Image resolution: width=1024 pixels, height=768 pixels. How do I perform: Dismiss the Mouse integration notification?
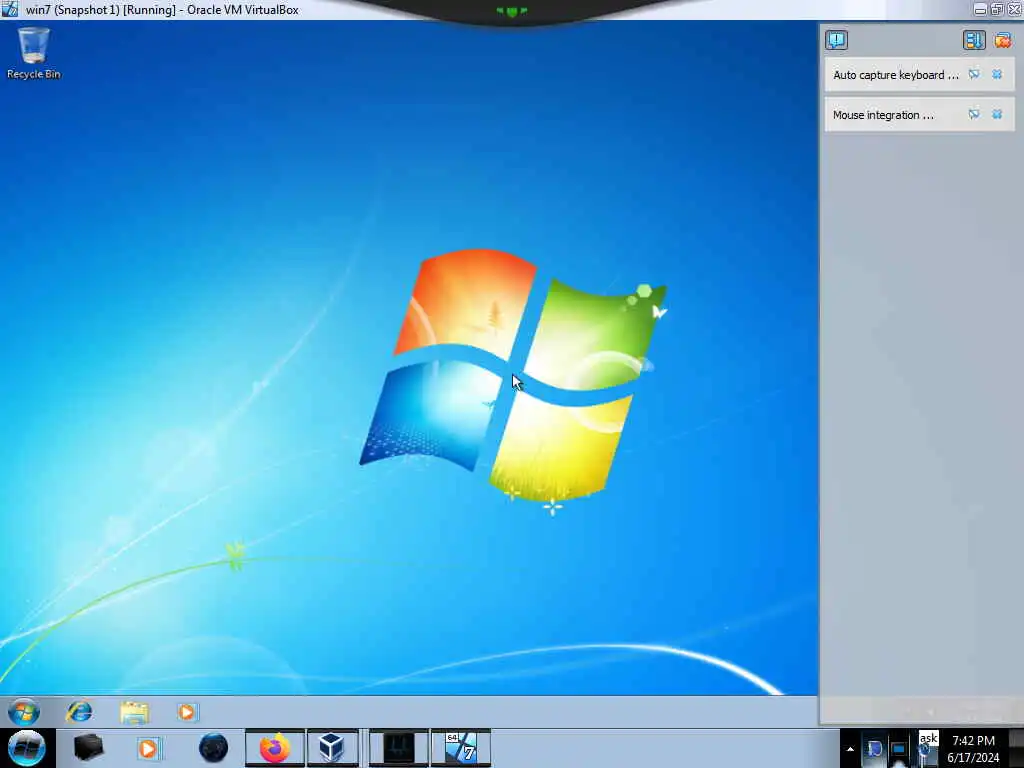997,114
